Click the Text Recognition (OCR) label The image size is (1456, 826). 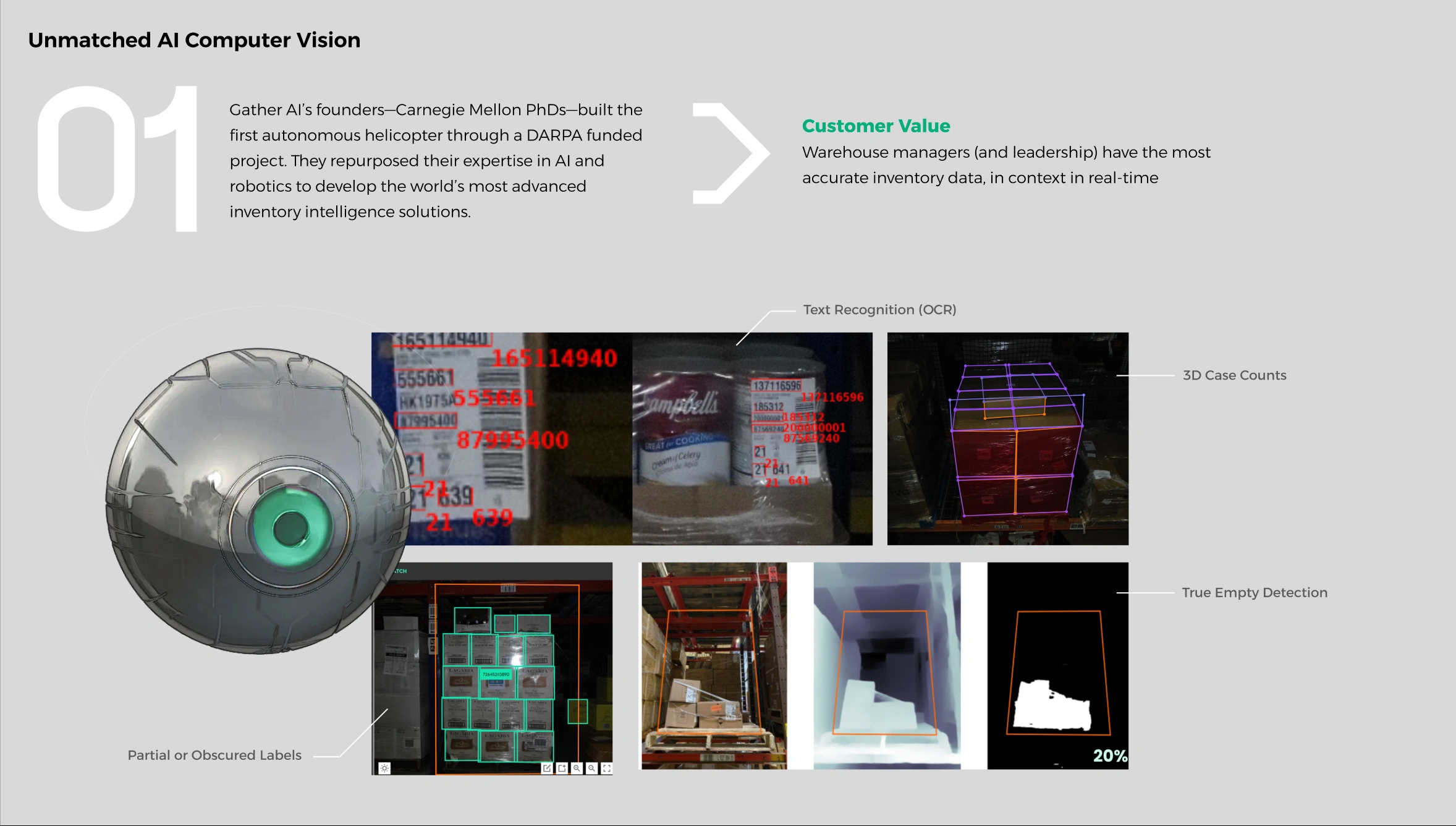879,310
